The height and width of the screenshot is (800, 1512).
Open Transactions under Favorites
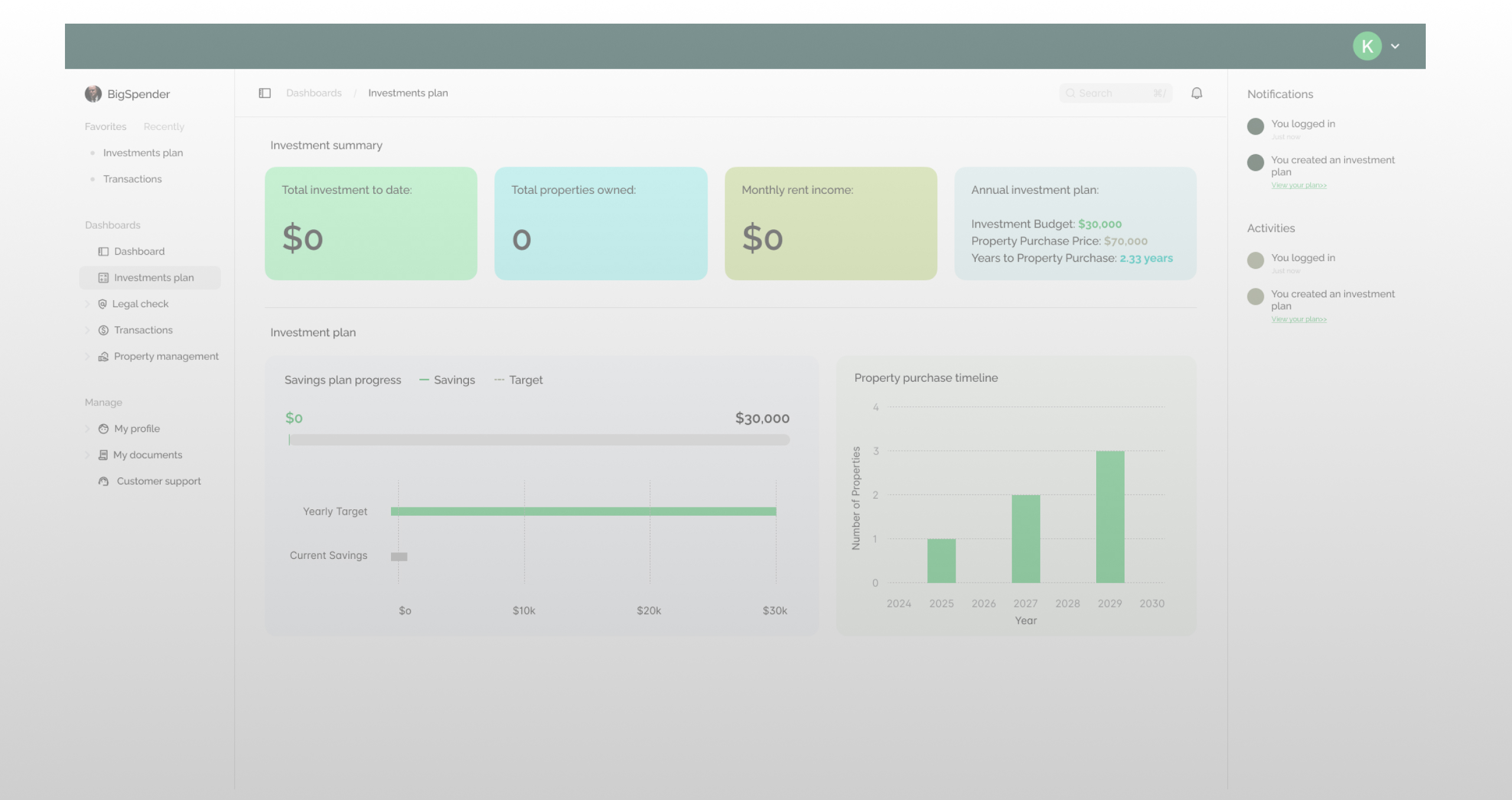click(x=132, y=179)
